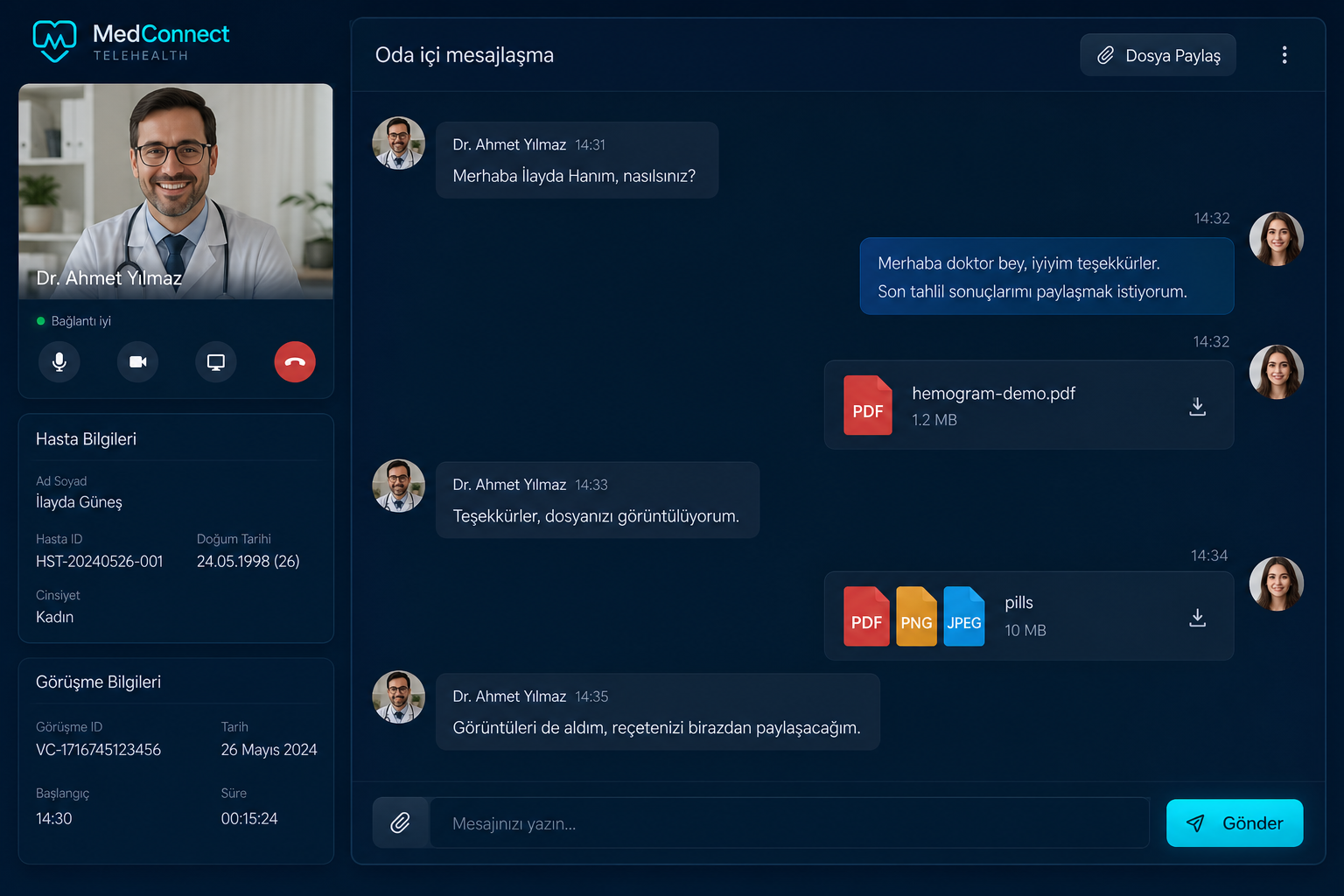The height and width of the screenshot is (896, 1344).
Task: Click the JPEG icon in pills attachment
Action: 964,616
